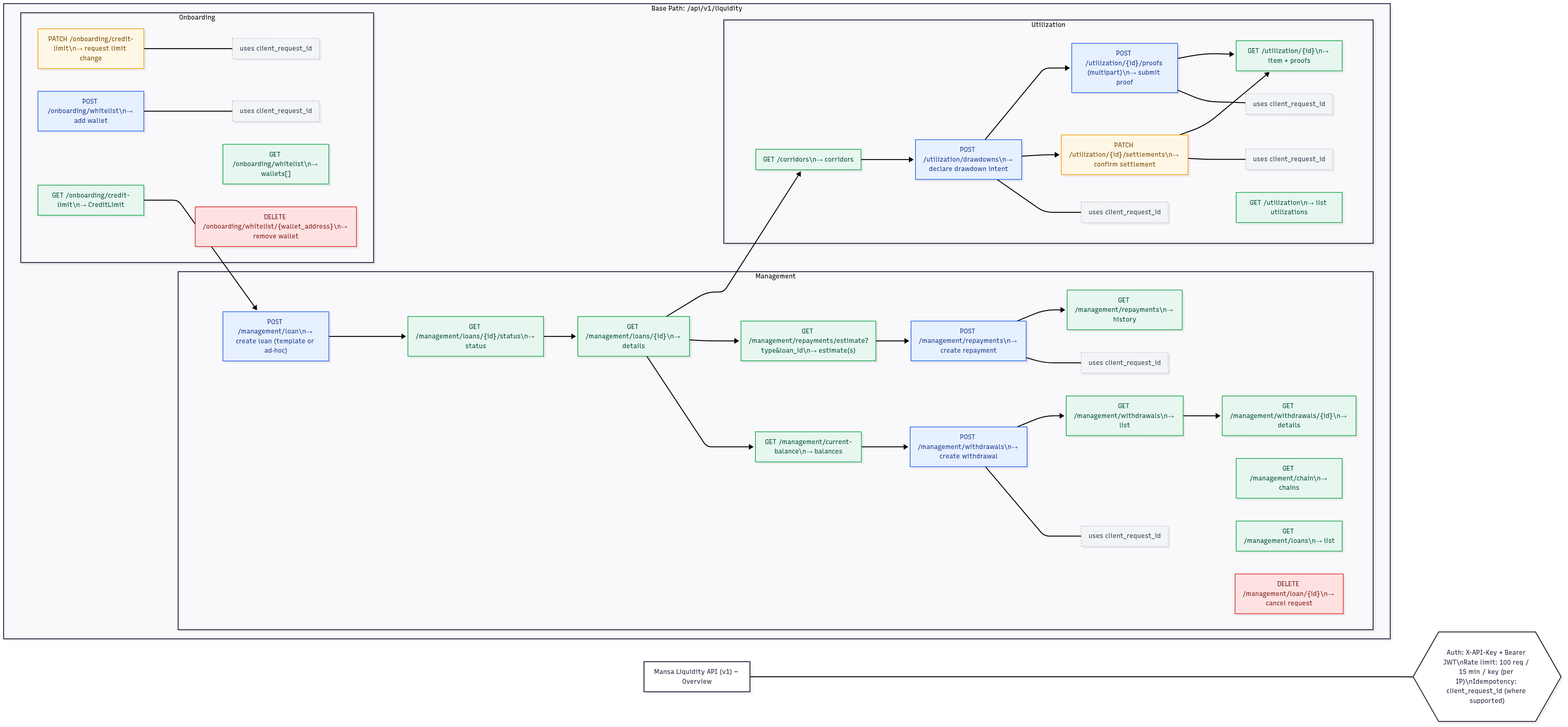Select the Auth and rate limit hexagon note
Screen dimensions: 1568x727
[1486, 677]
